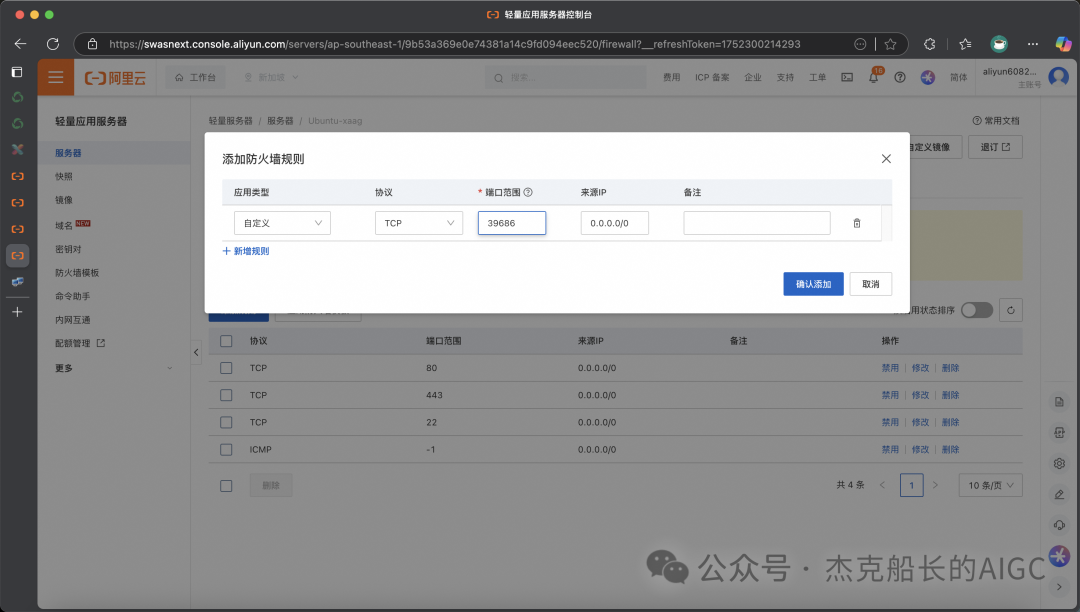
Task: Go back with the browser back arrow
Action: tap(20, 44)
